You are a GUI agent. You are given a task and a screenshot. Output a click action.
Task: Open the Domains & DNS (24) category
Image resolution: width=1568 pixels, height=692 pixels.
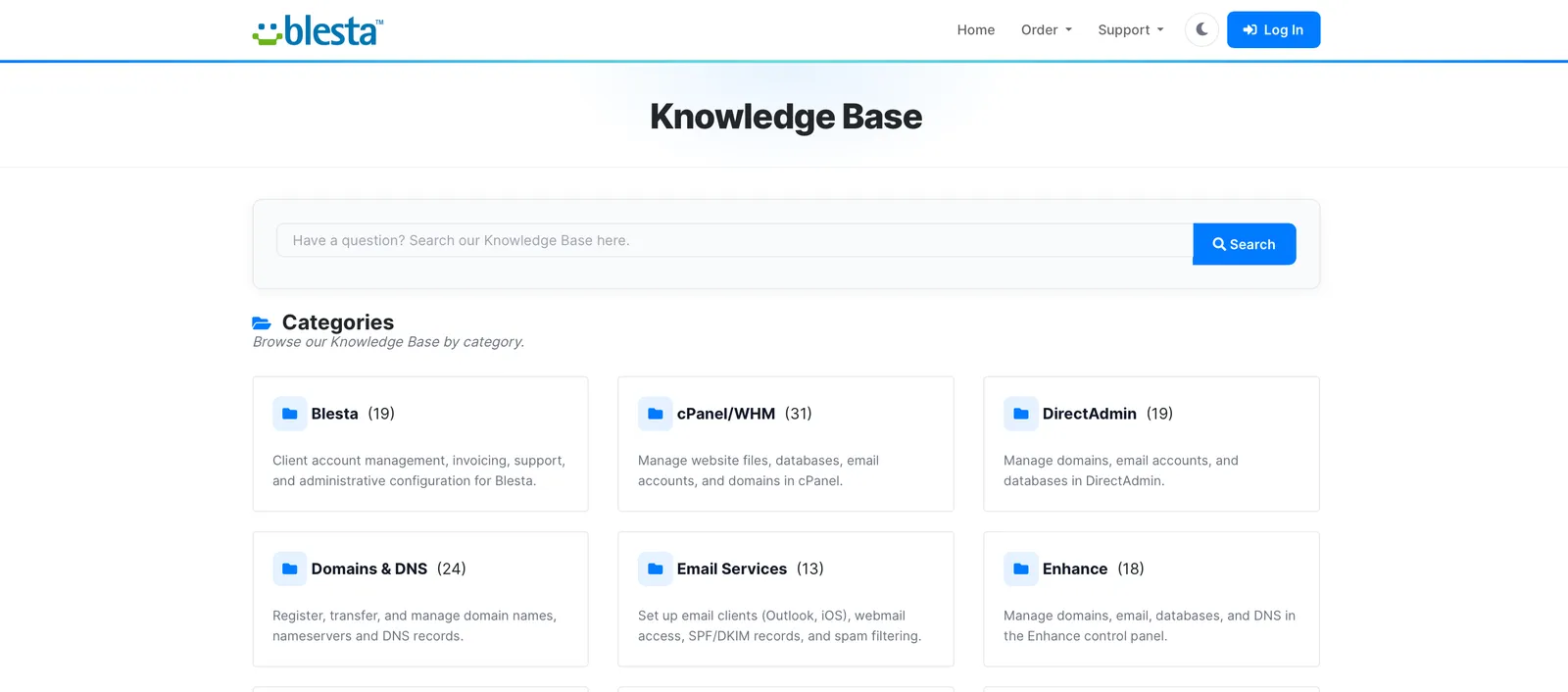pos(388,568)
